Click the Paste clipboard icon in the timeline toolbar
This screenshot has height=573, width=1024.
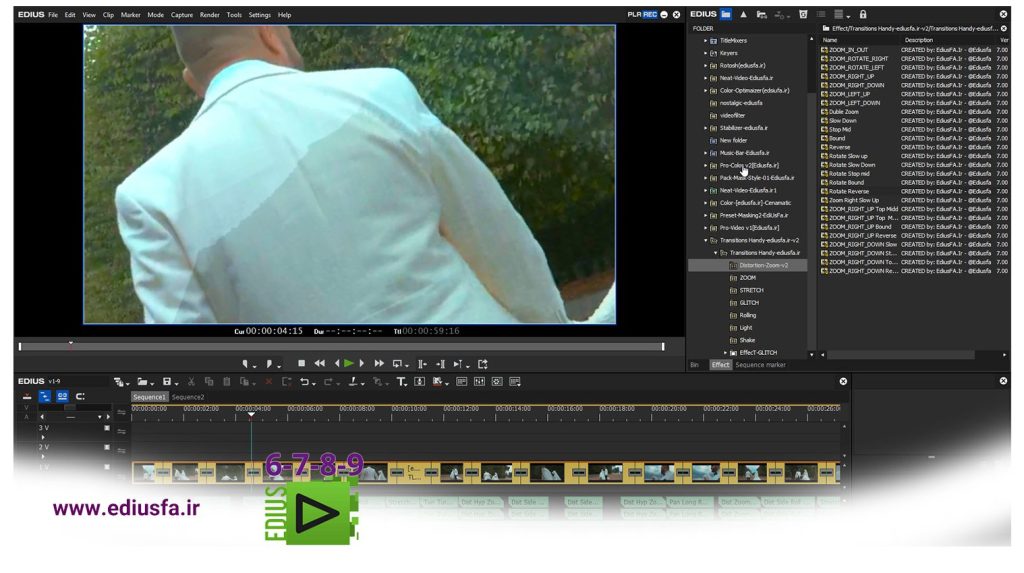pyautogui.click(x=227, y=382)
